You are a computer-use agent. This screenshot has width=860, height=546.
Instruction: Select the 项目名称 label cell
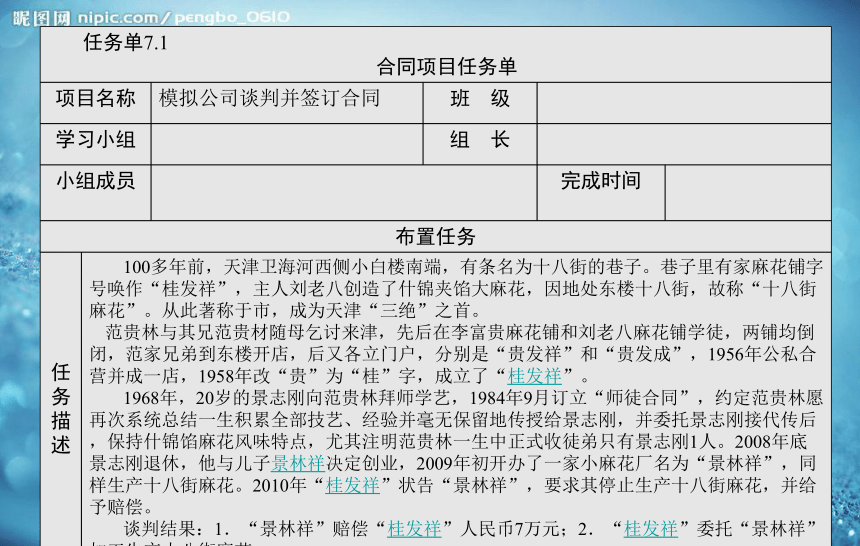pos(96,103)
